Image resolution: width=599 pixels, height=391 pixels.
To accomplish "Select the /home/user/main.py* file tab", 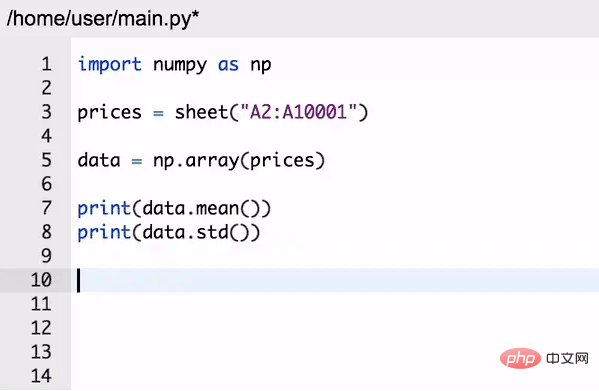I will [103, 18].
